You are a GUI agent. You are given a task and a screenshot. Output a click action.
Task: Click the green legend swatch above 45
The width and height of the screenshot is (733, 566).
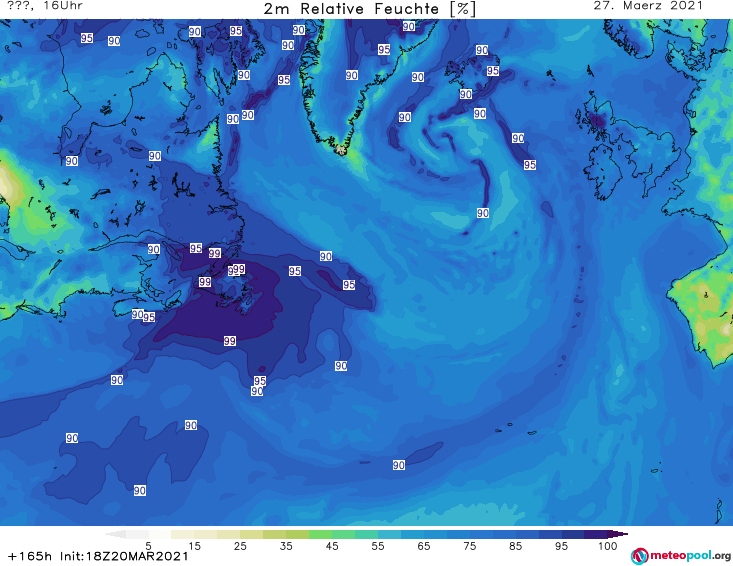coord(320,534)
